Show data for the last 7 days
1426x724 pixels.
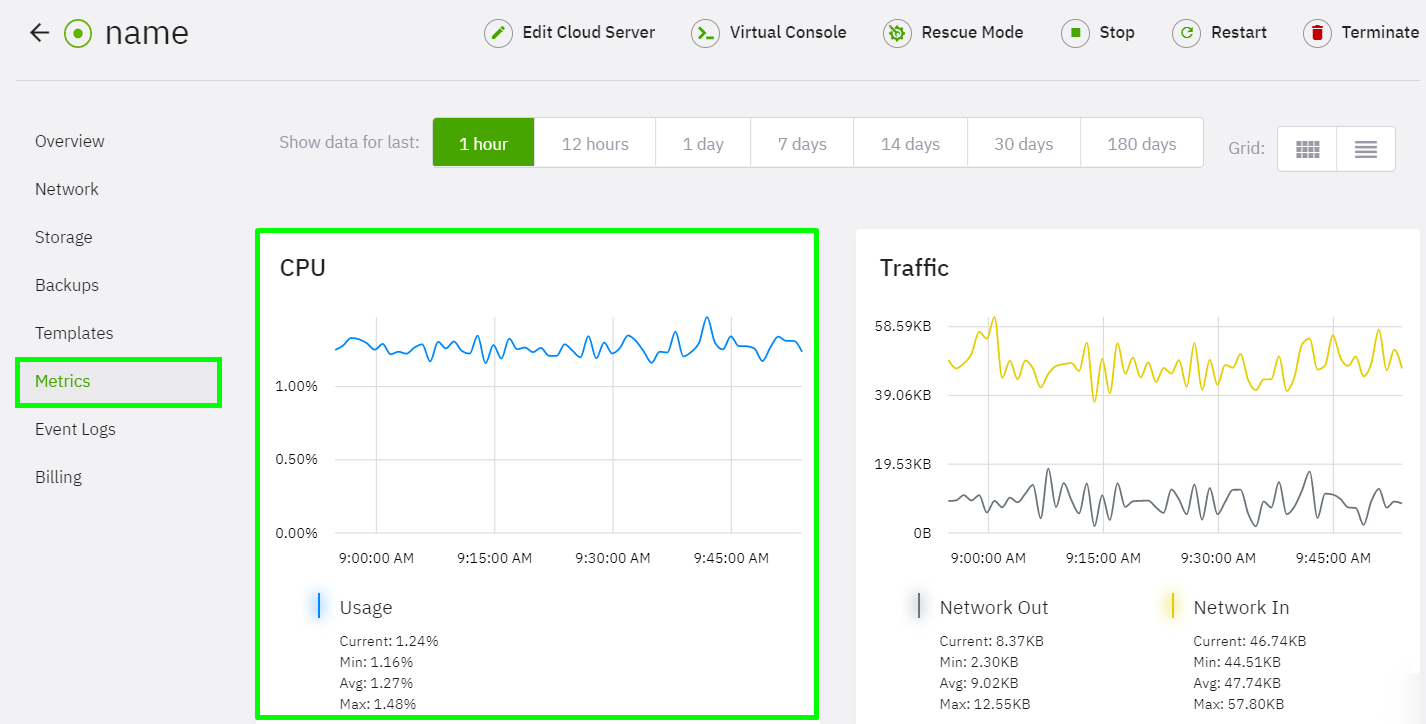pyautogui.click(x=801, y=143)
